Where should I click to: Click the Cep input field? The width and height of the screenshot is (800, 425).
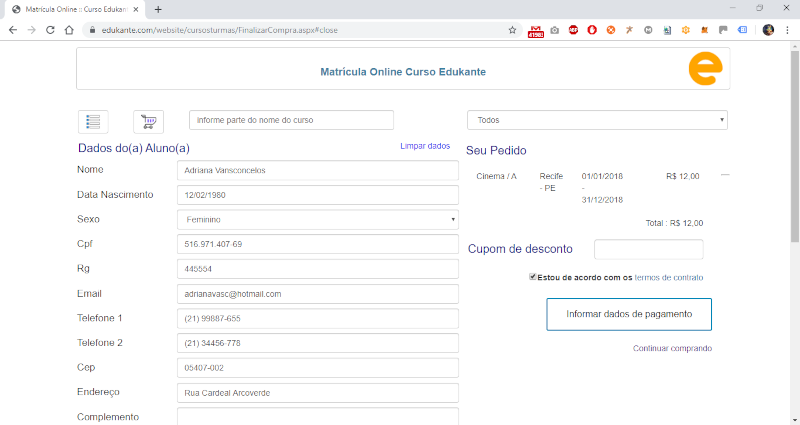click(318, 368)
